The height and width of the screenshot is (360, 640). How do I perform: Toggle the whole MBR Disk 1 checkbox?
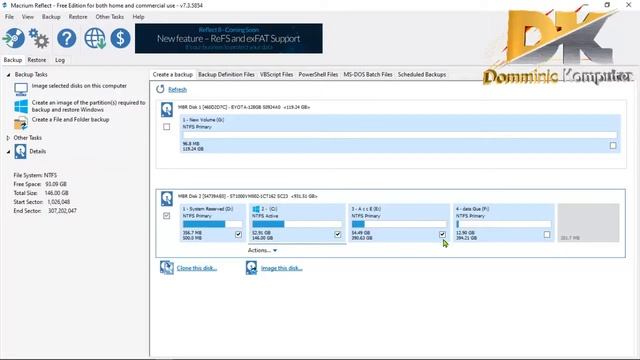[167, 127]
